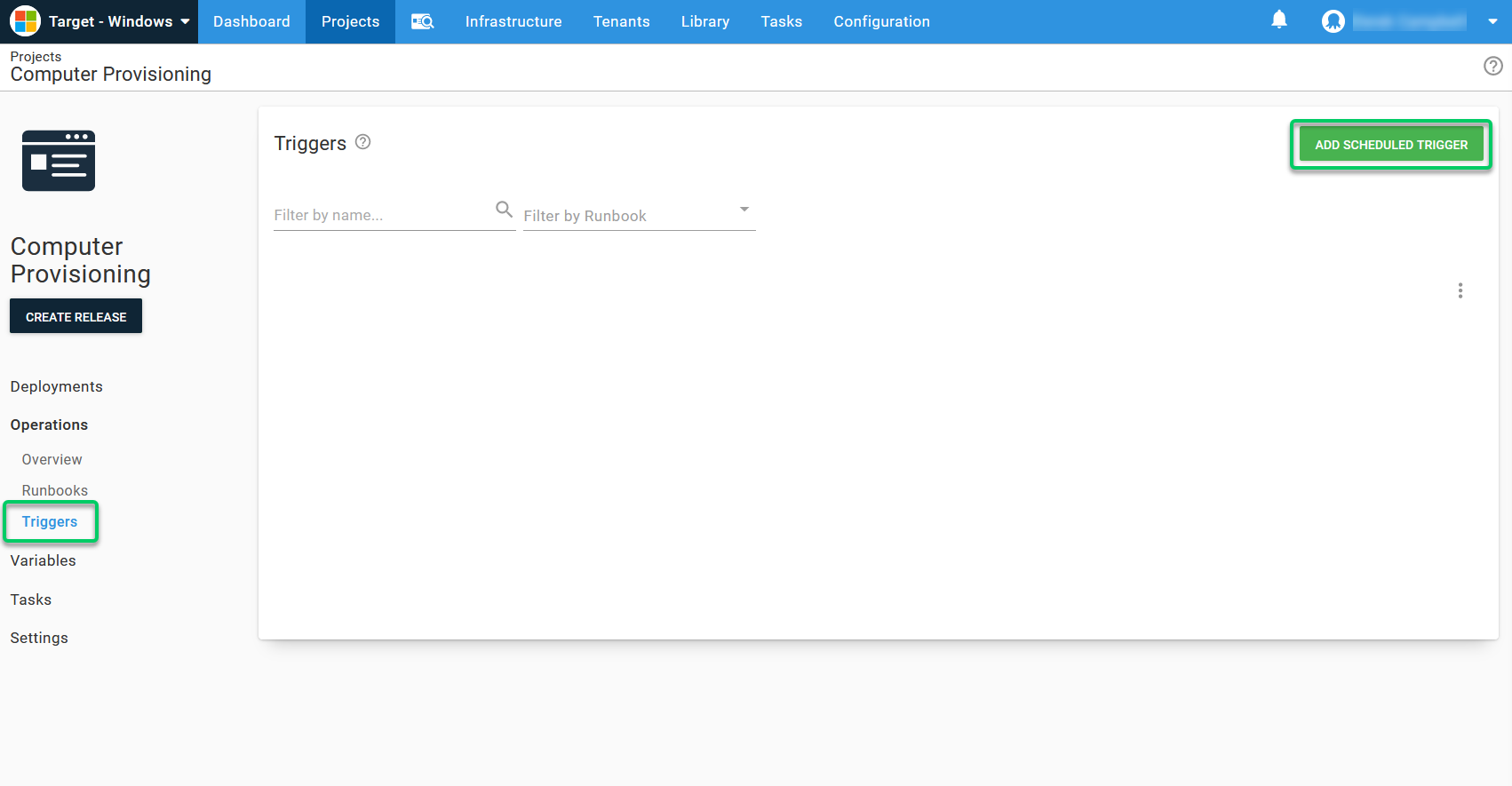Click Add Scheduled Trigger button
Image resolution: width=1512 pixels, height=786 pixels.
pos(1390,145)
